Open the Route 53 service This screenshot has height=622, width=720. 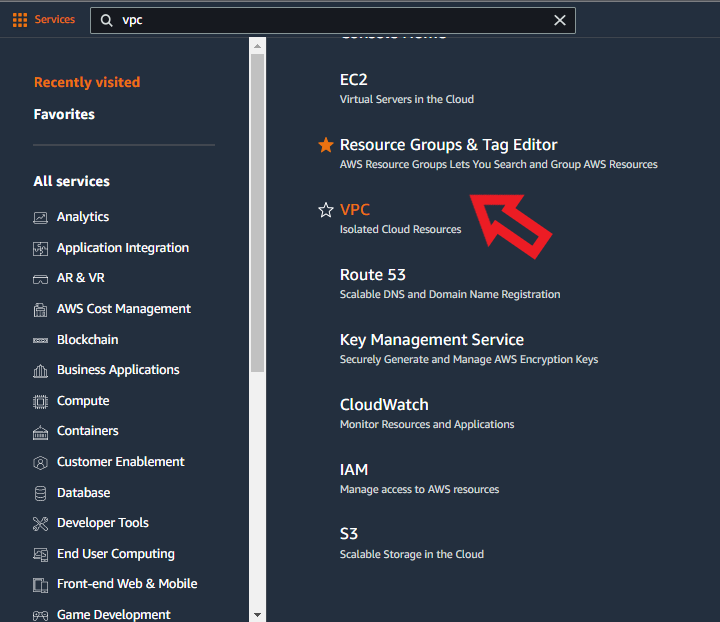point(372,275)
